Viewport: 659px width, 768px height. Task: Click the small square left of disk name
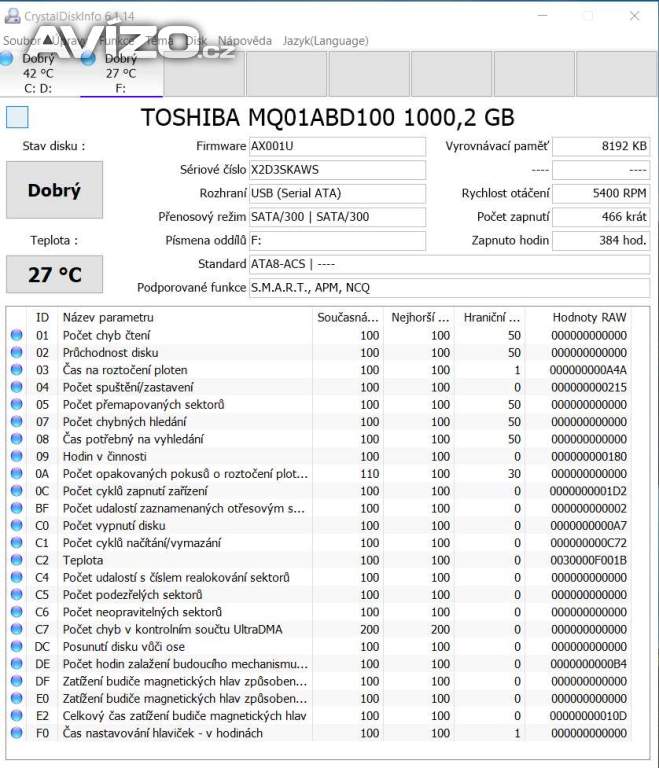pos(17,117)
